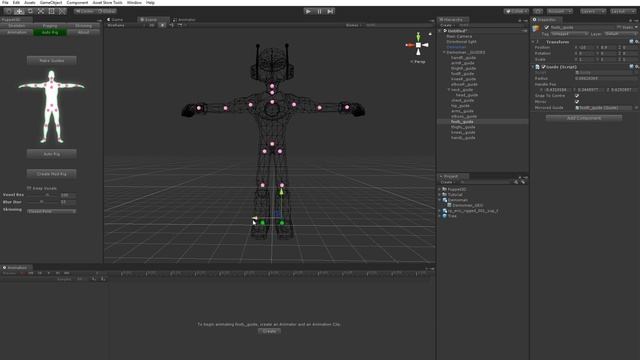Image resolution: width=640 pixels, height=360 pixels.
Task: Open the Asset Store Tools menu
Action: coord(107,2)
